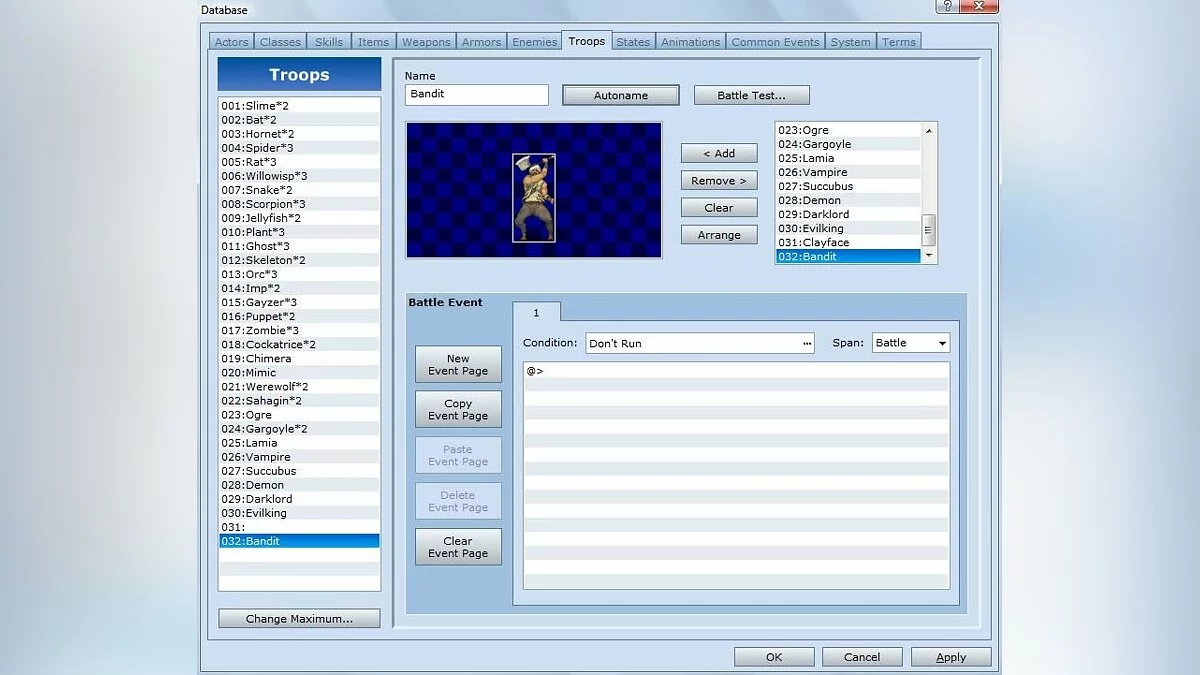
Task: Select the Bandit sprite in preview
Action: coord(534,197)
